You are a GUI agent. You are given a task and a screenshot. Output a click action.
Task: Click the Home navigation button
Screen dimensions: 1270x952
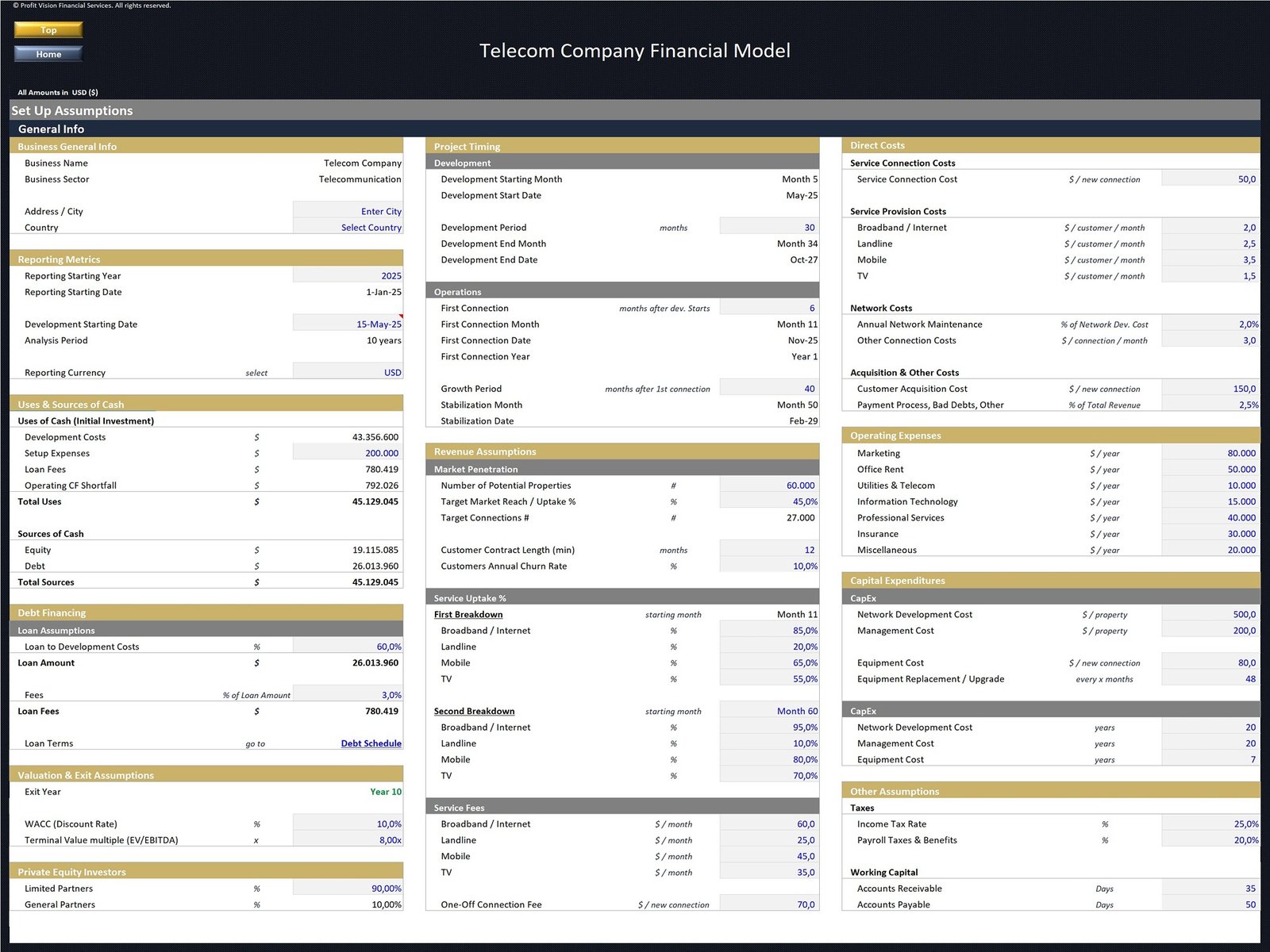coord(48,54)
